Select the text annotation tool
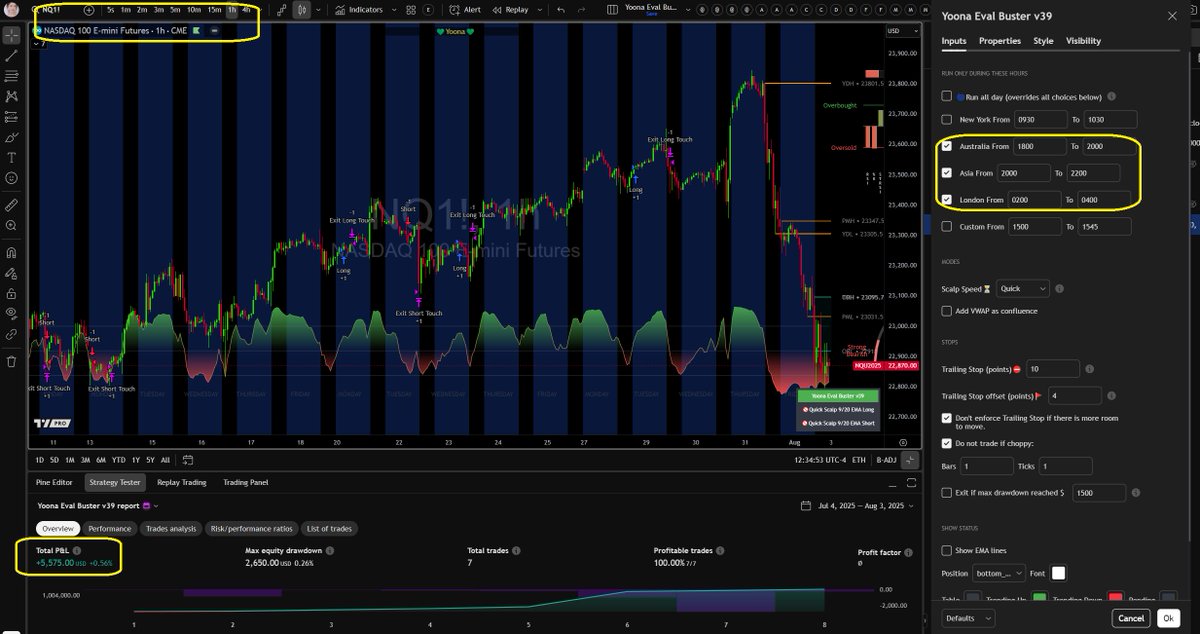 pos(11,157)
